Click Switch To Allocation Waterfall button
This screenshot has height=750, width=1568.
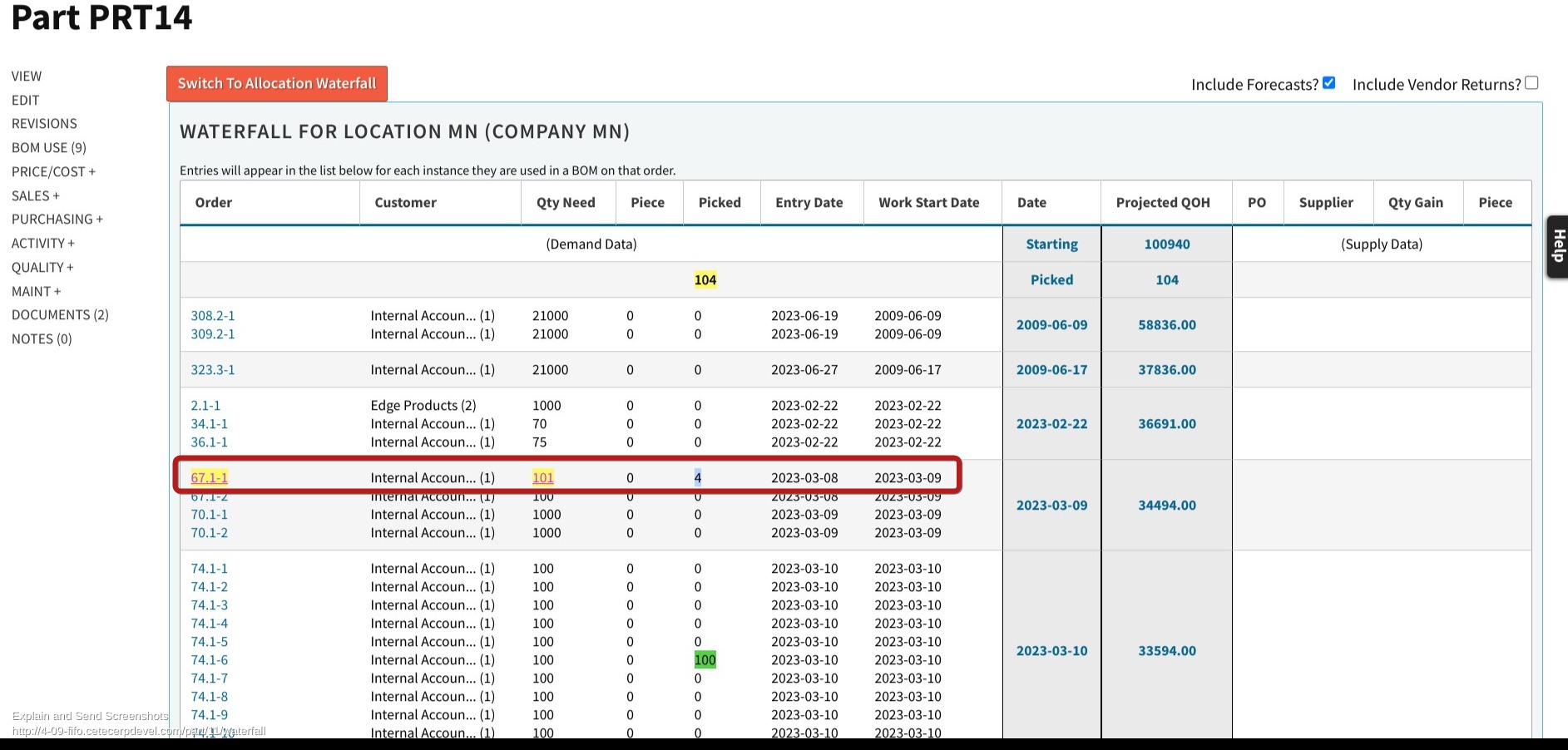point(277,84)
